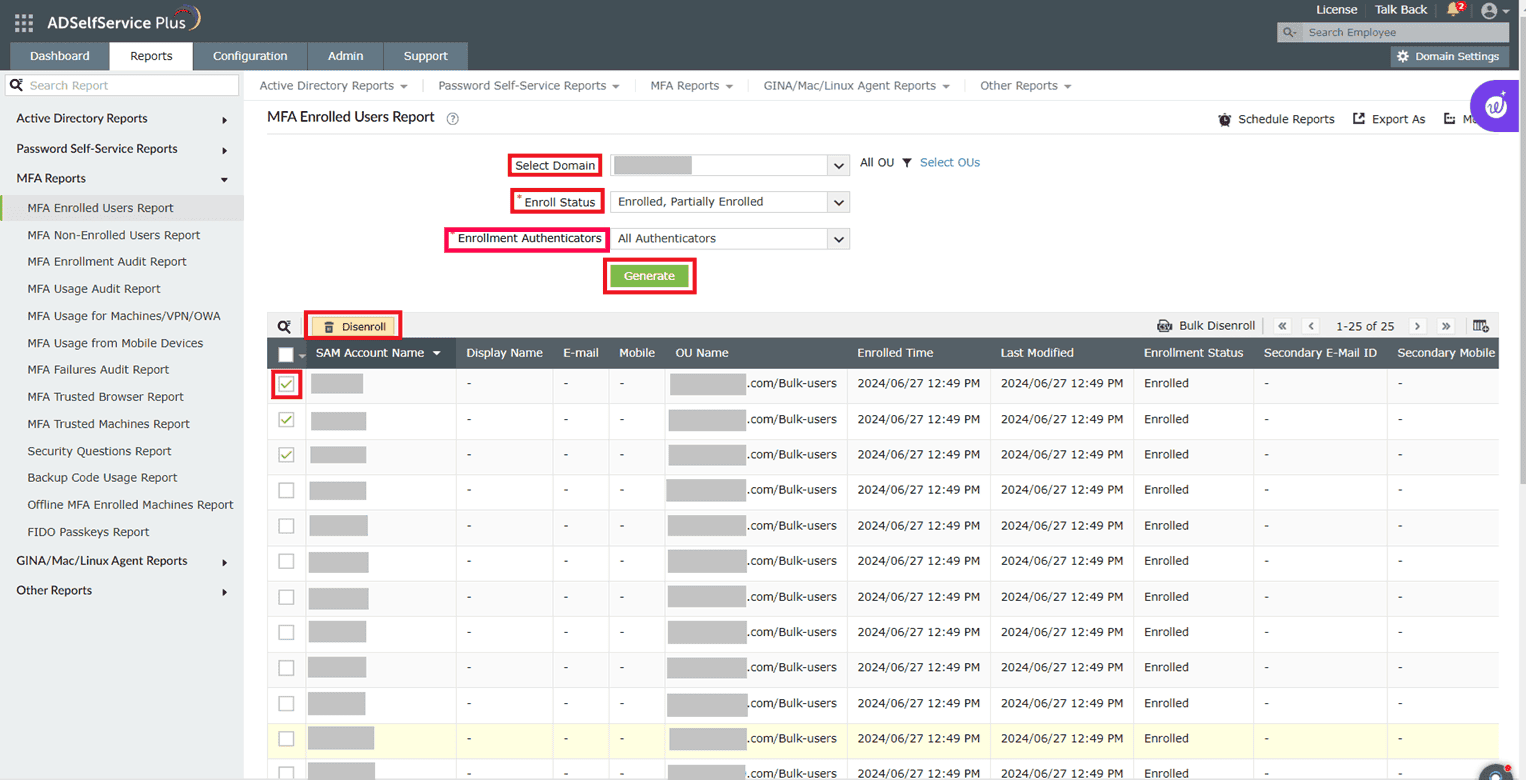Expand Active Directory Reports in sidebar
The width and height of the screenshot is (1526, 780).
coord(122,119)
